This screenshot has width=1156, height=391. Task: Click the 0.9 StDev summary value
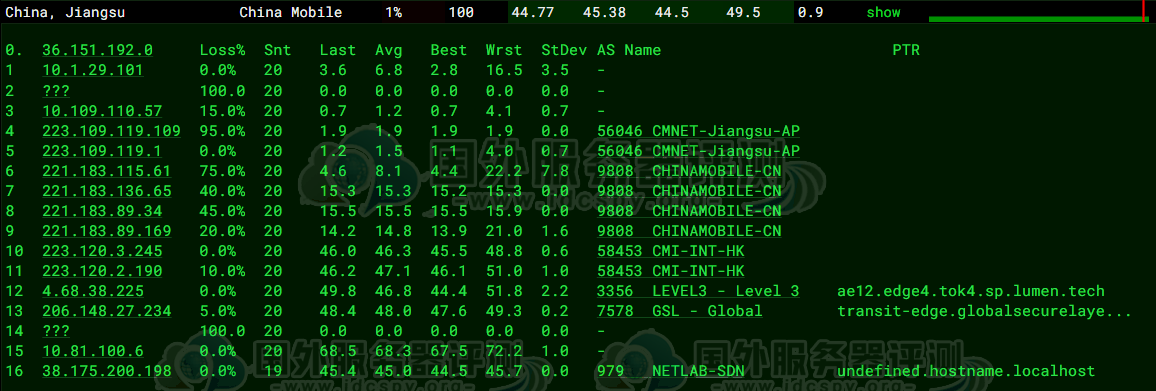tap(810, 13)
